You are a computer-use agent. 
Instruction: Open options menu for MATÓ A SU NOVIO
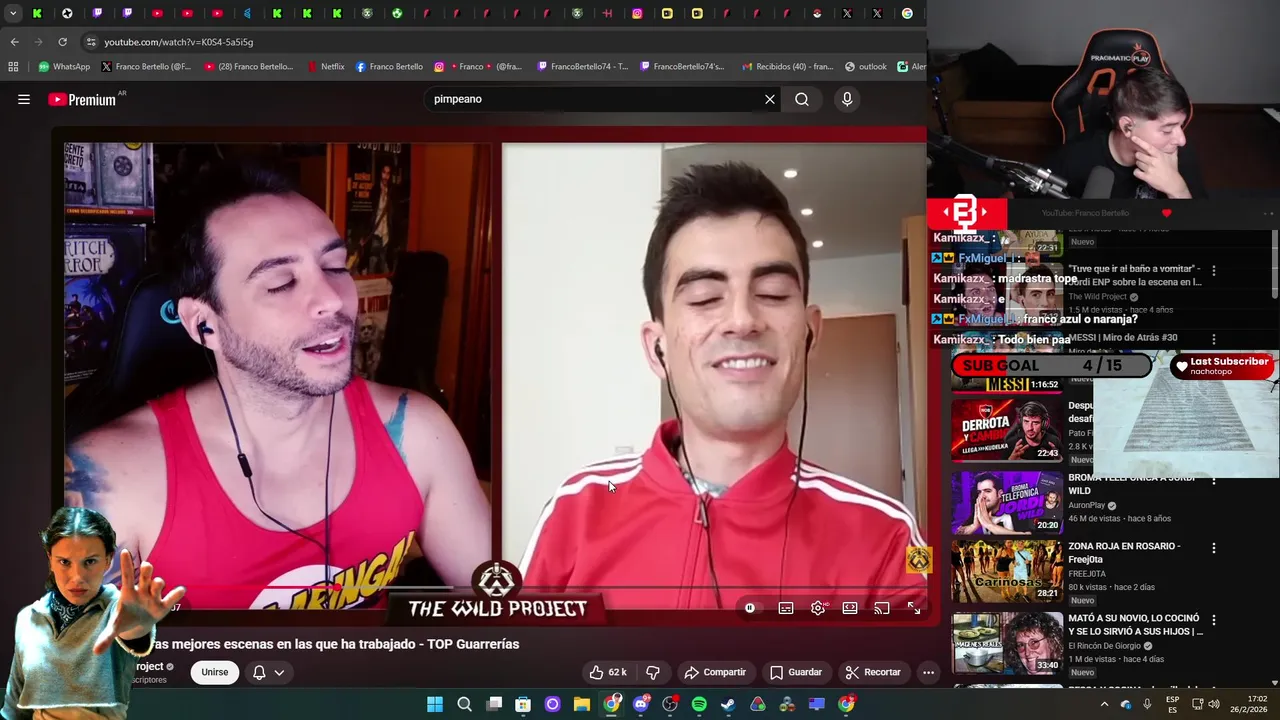click(x=1213, y=620)
